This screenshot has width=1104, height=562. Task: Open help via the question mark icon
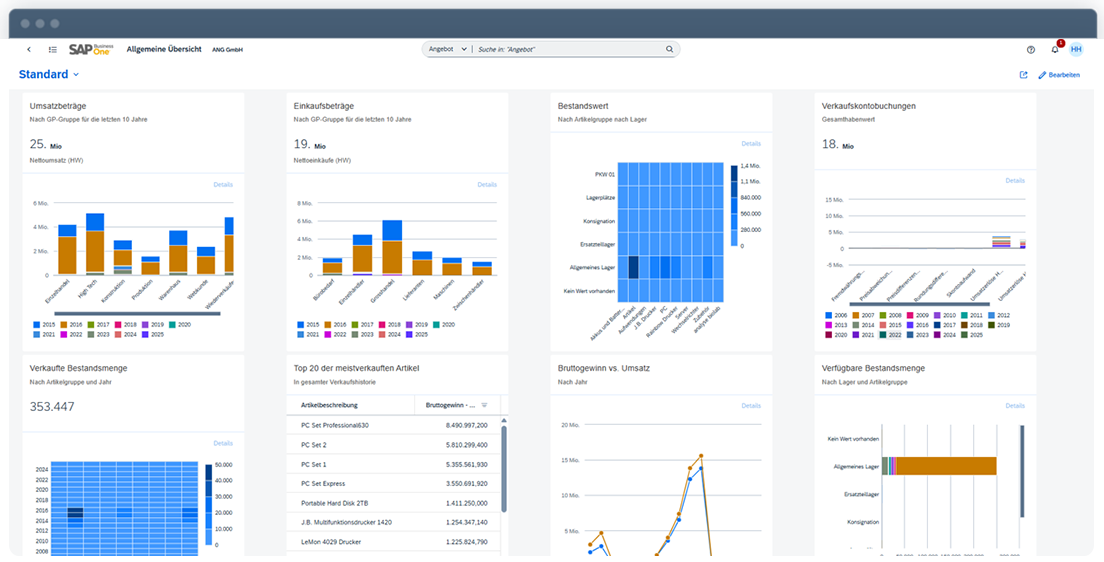click(x=1031, y=49)
